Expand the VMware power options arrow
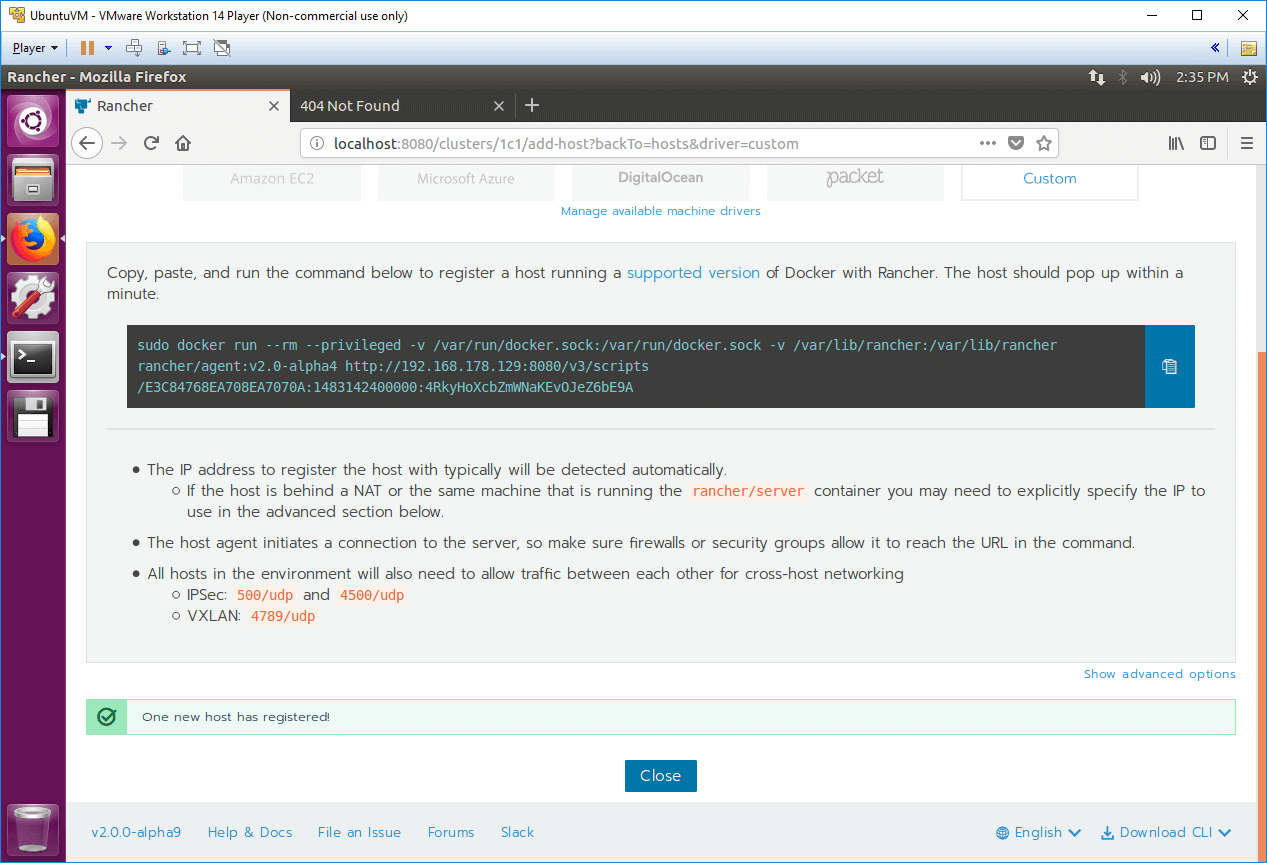Image resolution: width=1267 pixels, height=863 pixels. coord(108,47)
